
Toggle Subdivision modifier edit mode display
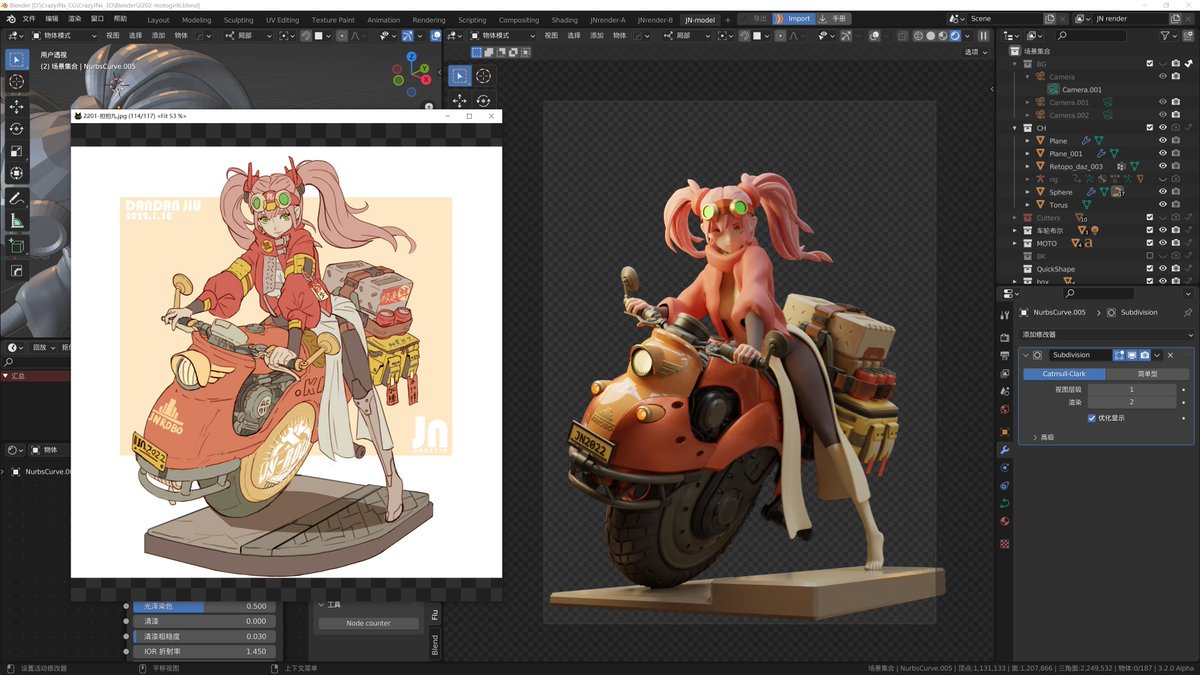point(1119,355)
